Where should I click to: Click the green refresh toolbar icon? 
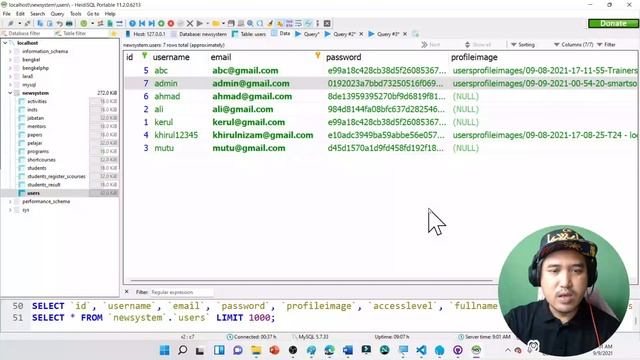click(x=84, y=23)
